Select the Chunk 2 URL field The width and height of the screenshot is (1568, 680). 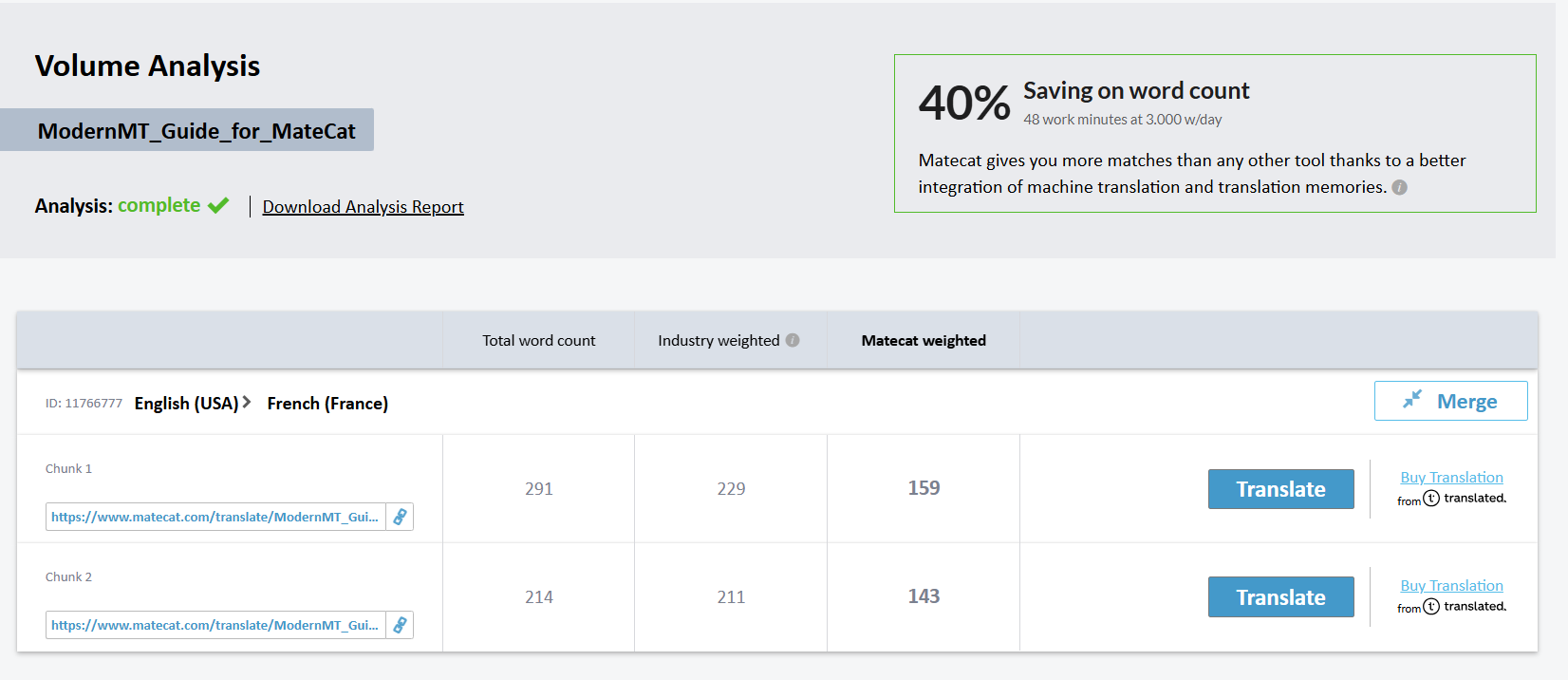[215, 625]
